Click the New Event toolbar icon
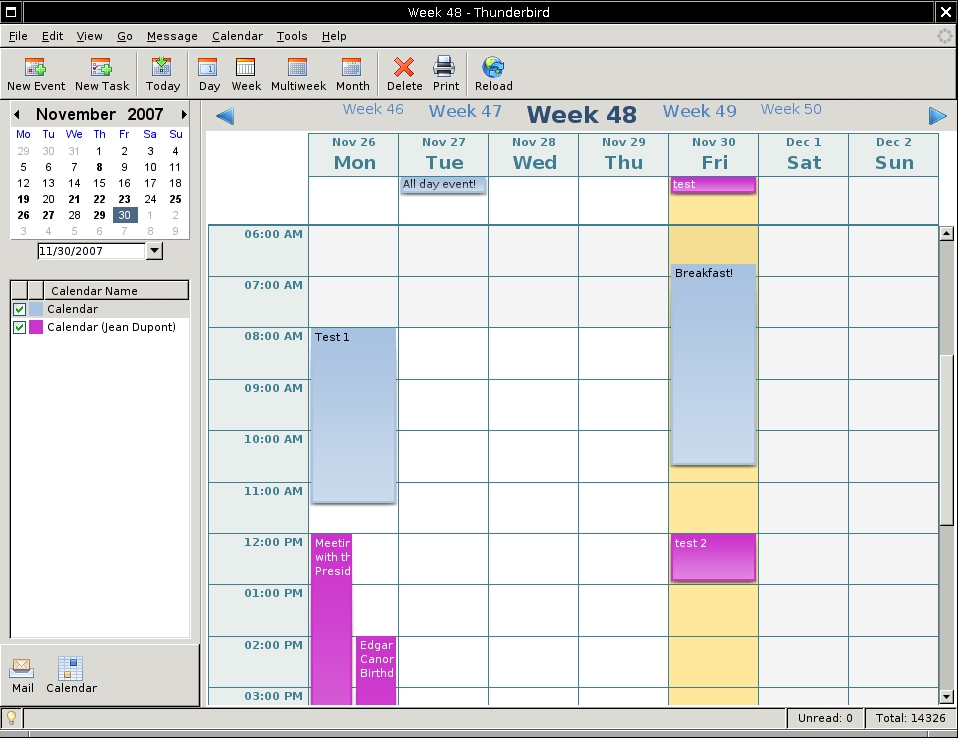Image resolution: width=958 pixels, height=738 pixels. [x=36, y=74]
